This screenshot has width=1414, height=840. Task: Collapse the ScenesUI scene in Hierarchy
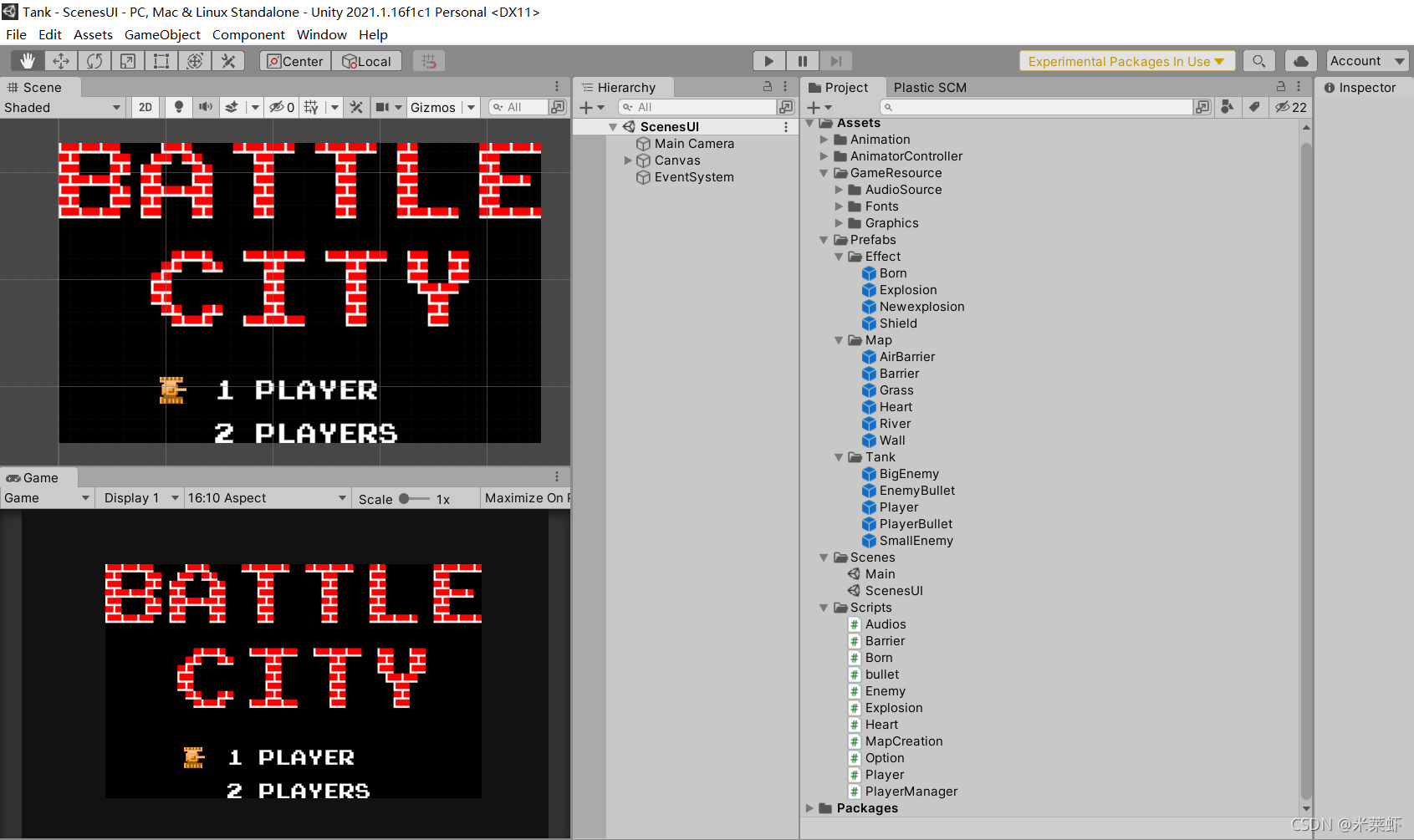pos(613,127)
